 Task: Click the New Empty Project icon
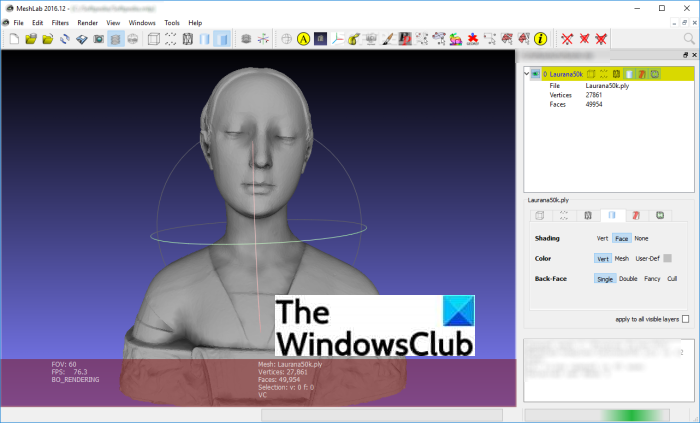click(x=14, y=39)
